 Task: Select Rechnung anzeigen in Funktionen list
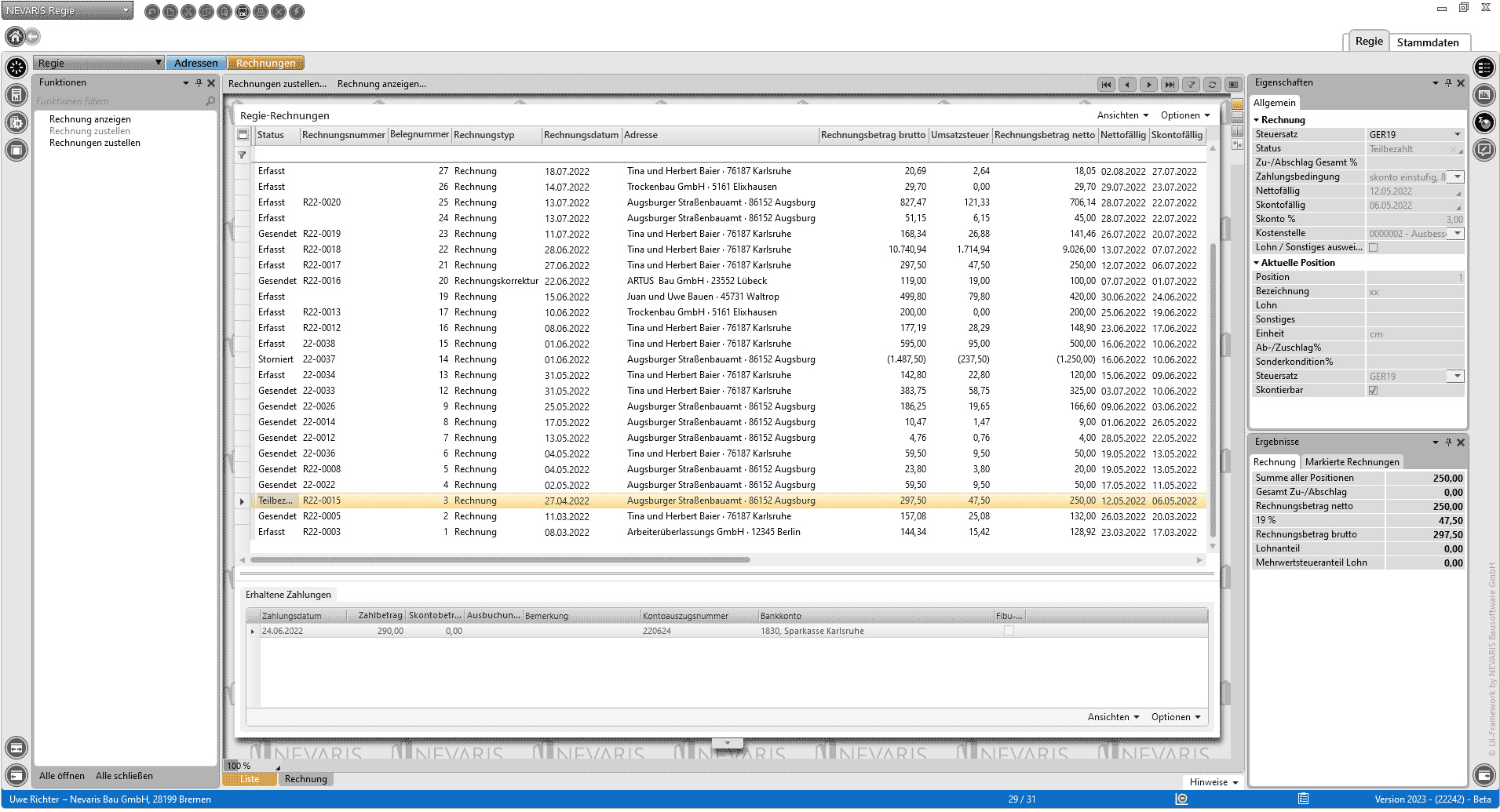point(90,119)
